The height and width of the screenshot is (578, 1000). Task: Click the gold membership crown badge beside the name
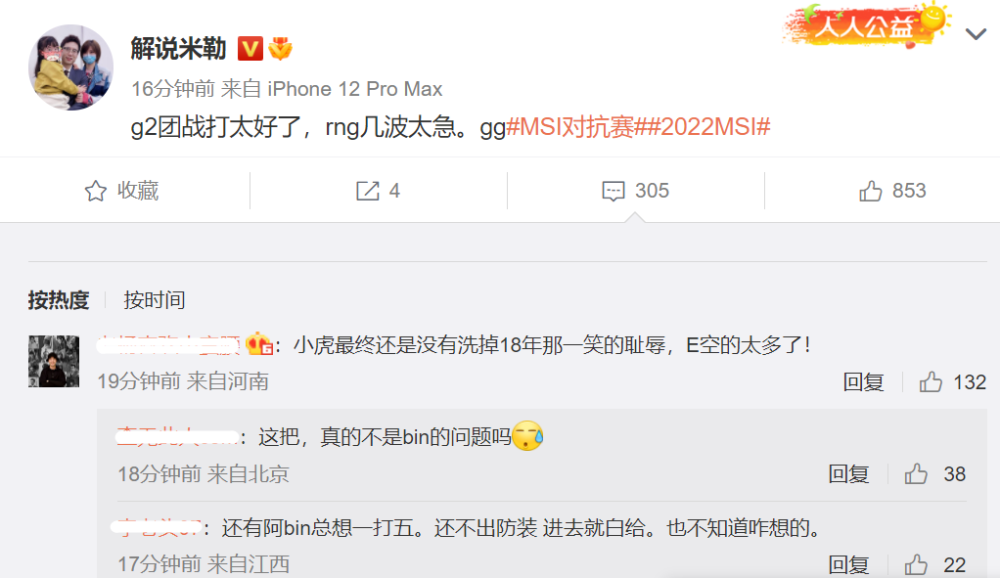click(x=280, y=48)
